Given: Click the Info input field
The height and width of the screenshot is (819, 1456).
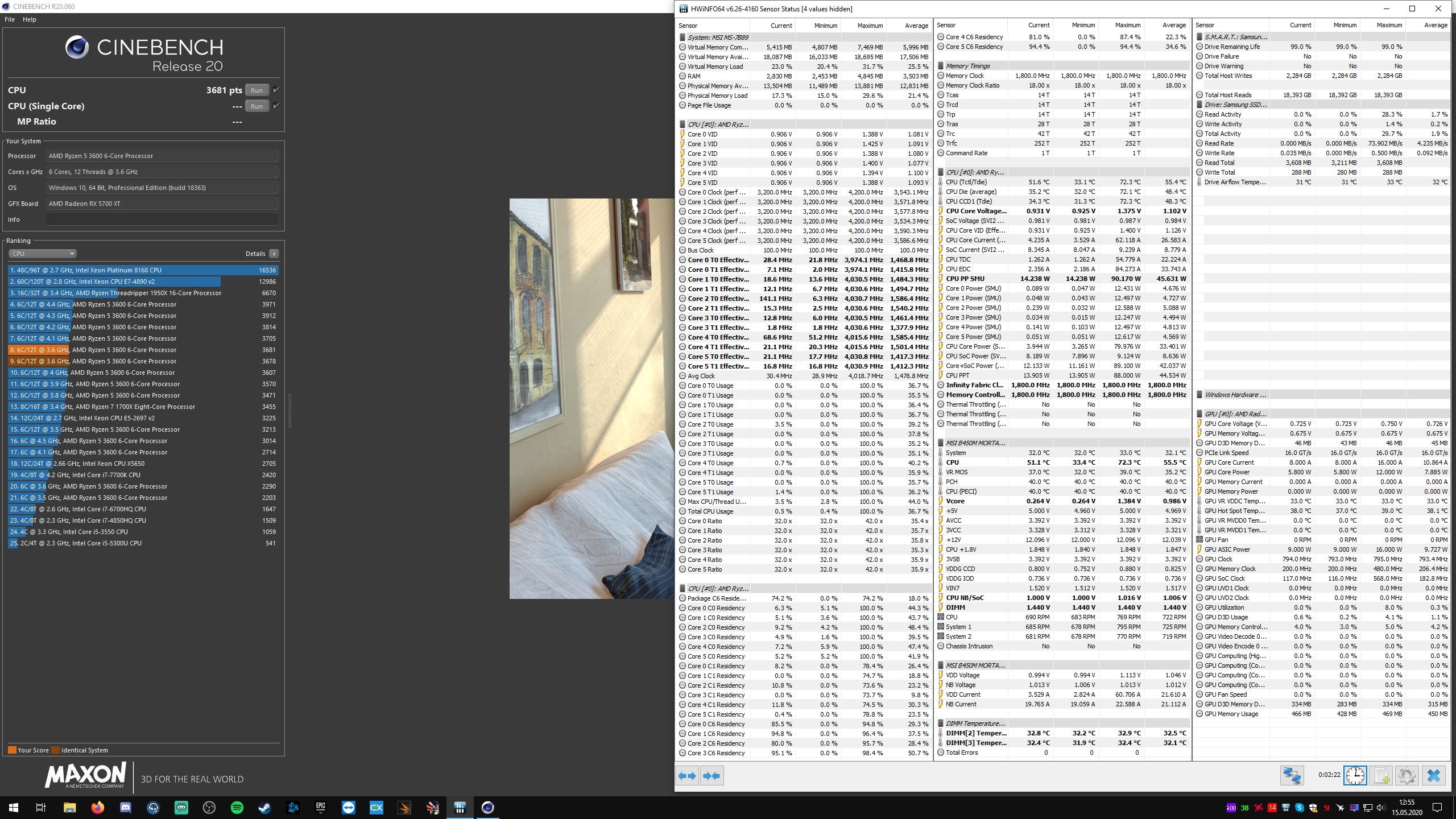Looking at the screenshot, I should (x=162, y=220).
